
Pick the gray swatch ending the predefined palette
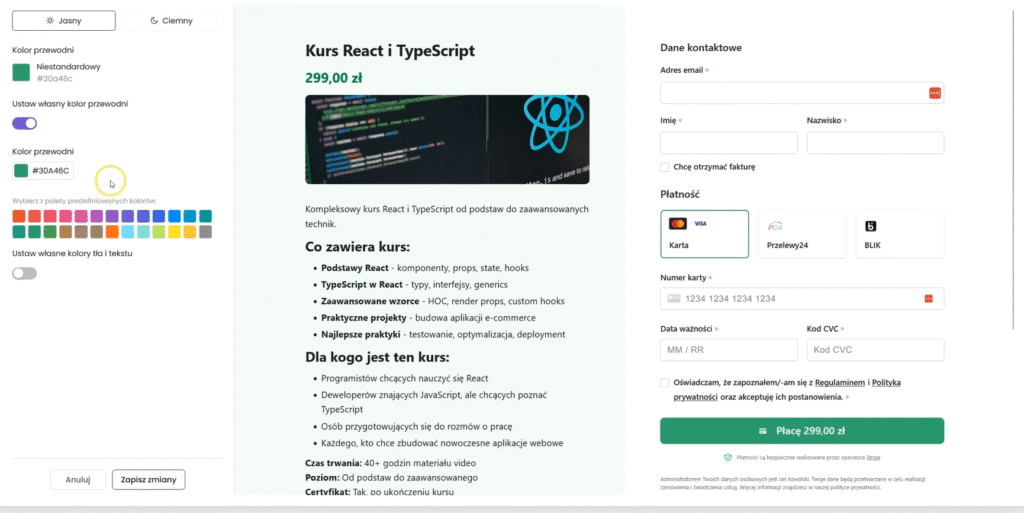[x=205, y=232]
